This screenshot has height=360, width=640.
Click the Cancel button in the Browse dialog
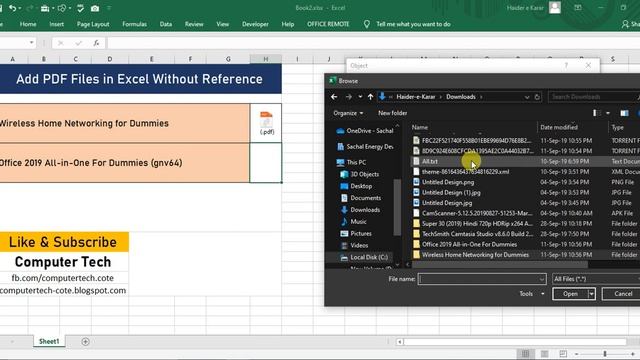[x=623, y=294]
